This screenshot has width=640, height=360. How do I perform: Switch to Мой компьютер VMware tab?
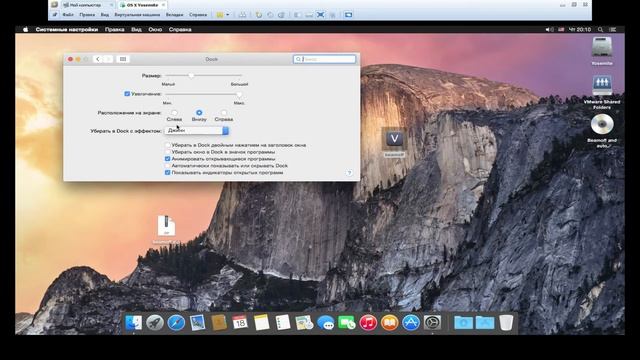click(x=87, y=5)
